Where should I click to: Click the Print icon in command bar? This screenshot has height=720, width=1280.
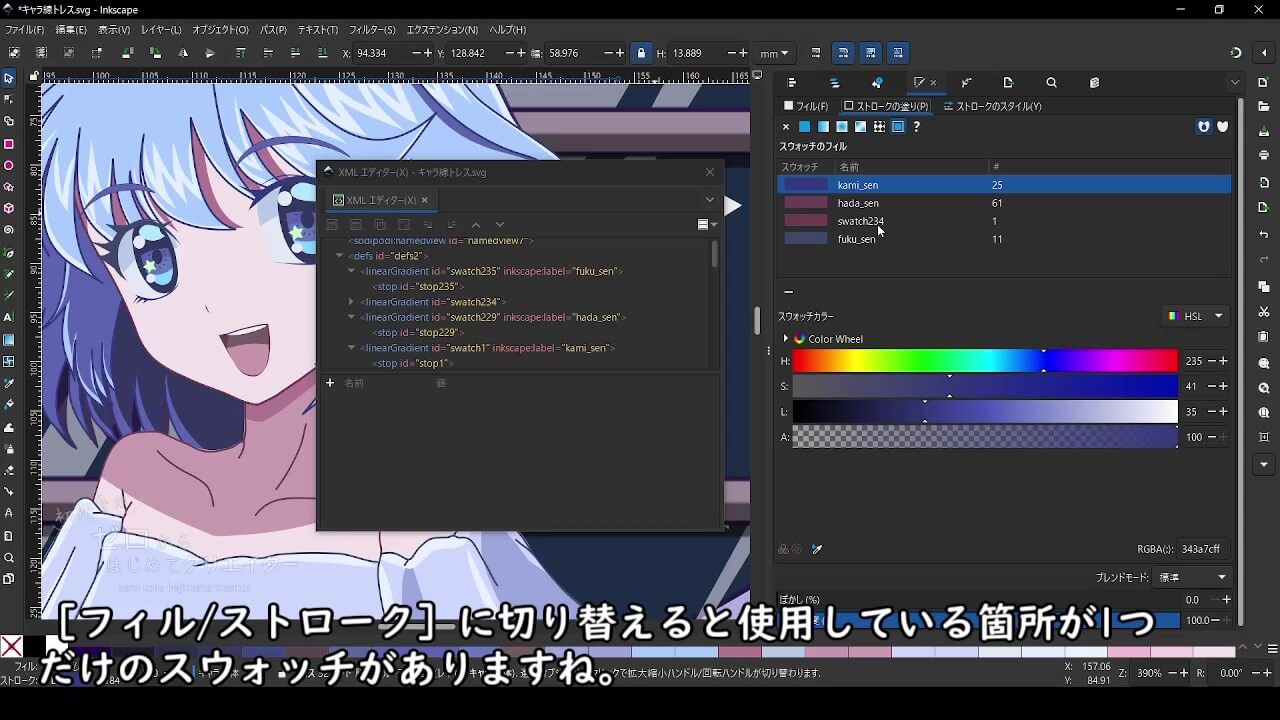pyautogui.click(x=1264, y=155)
